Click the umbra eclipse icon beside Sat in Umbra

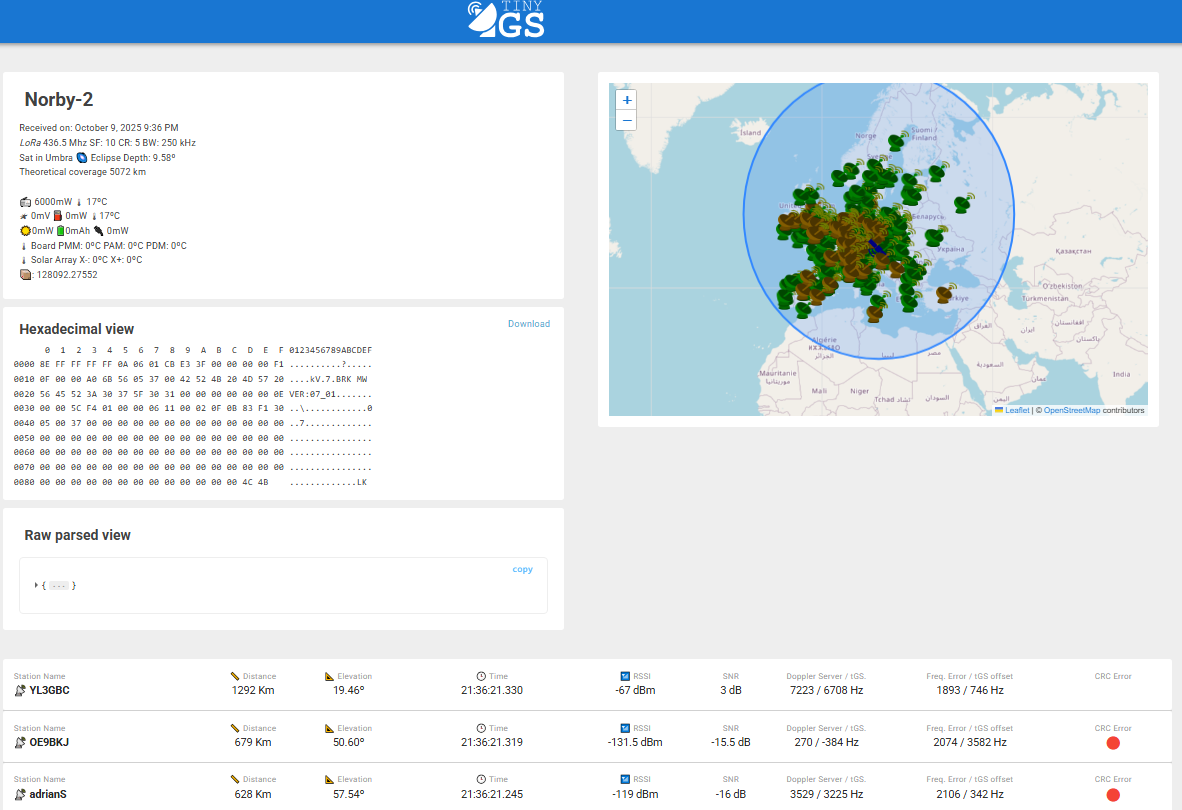(x=82, y=158)
